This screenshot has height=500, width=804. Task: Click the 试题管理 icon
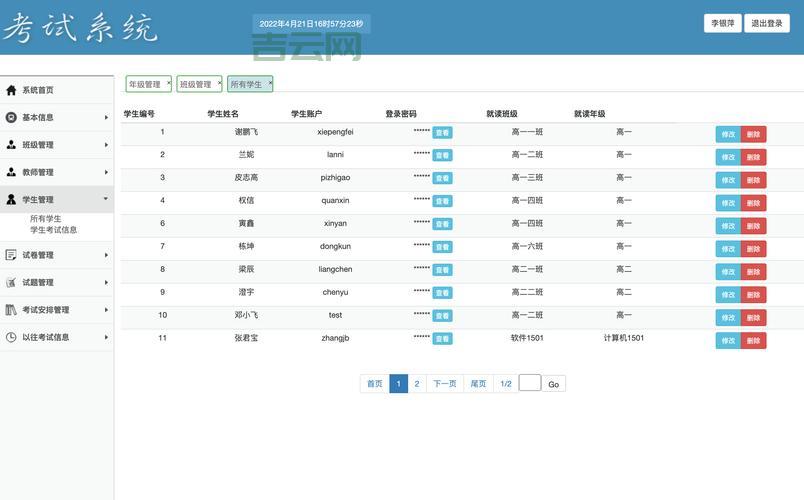(11, 282)
